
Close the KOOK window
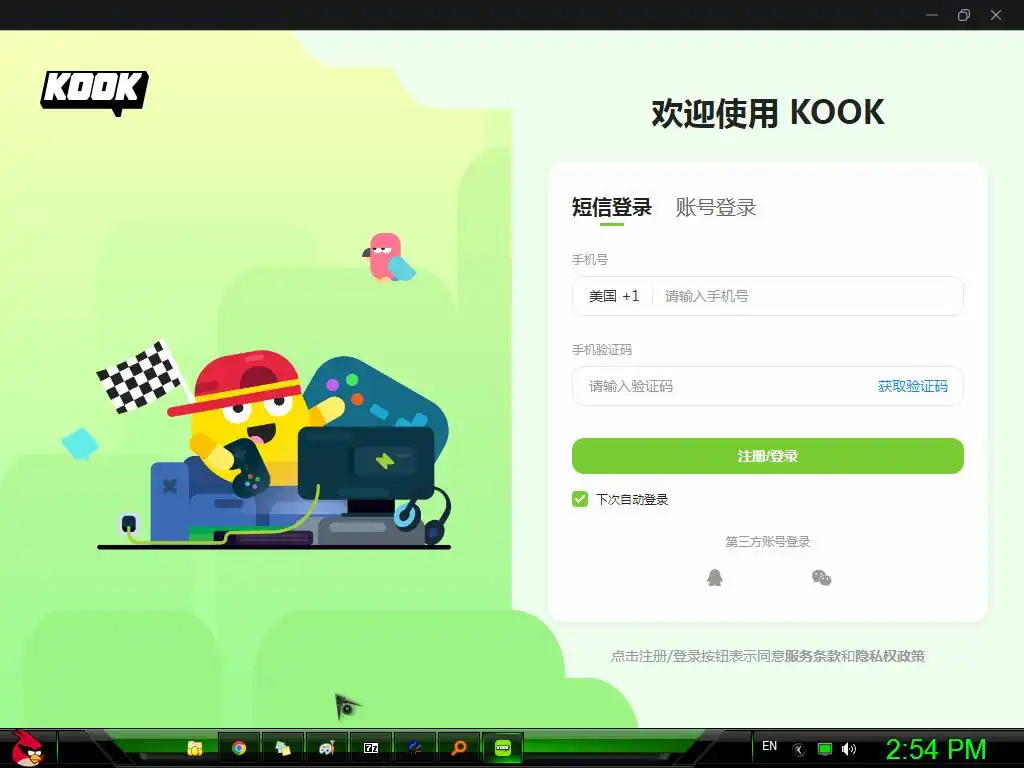pyautogui.click(x=996, y=15)
